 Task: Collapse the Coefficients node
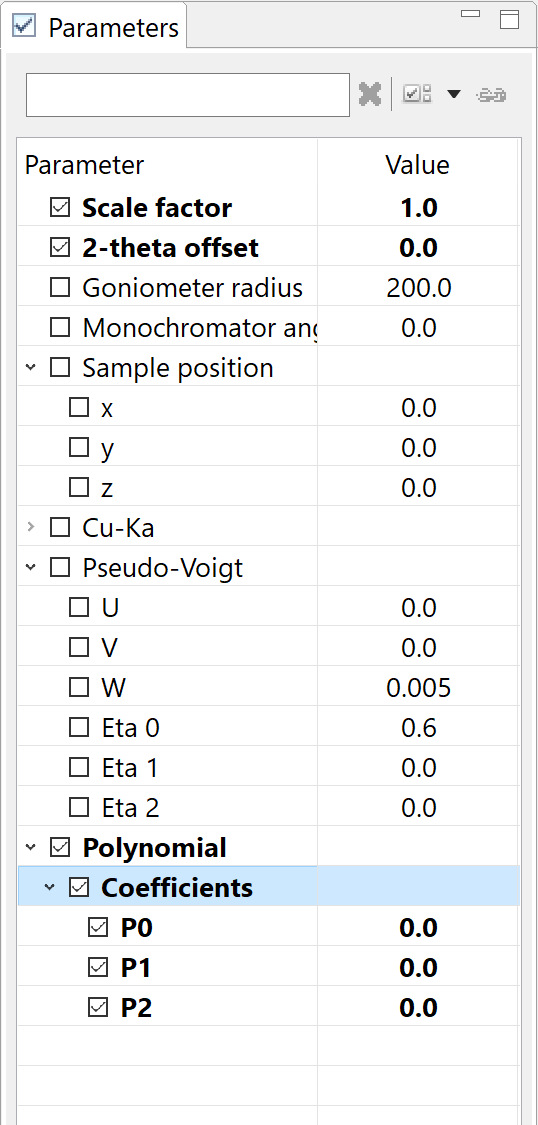pos(49,888)
